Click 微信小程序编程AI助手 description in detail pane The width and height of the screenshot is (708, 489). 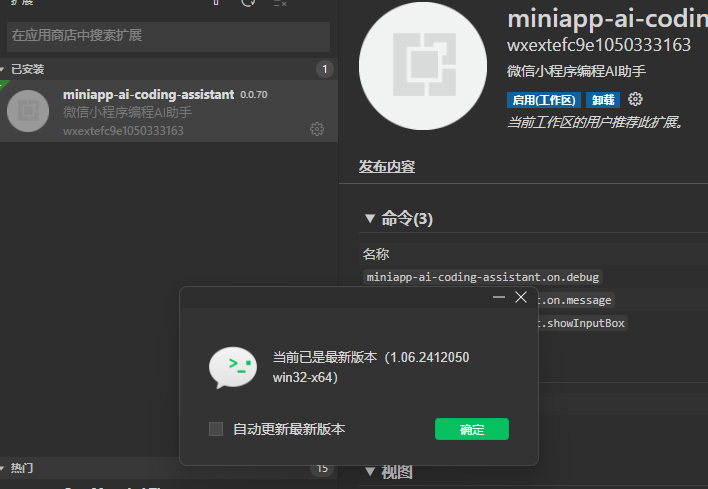pos(576,71)
